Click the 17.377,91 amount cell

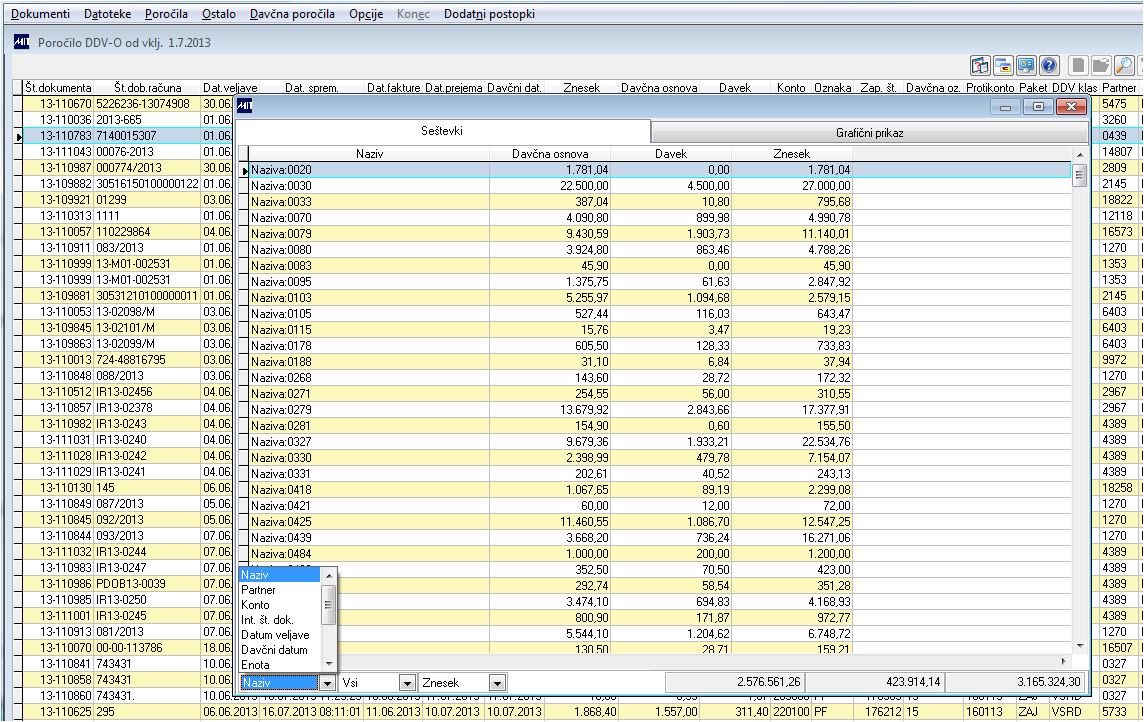click(792, 410)
